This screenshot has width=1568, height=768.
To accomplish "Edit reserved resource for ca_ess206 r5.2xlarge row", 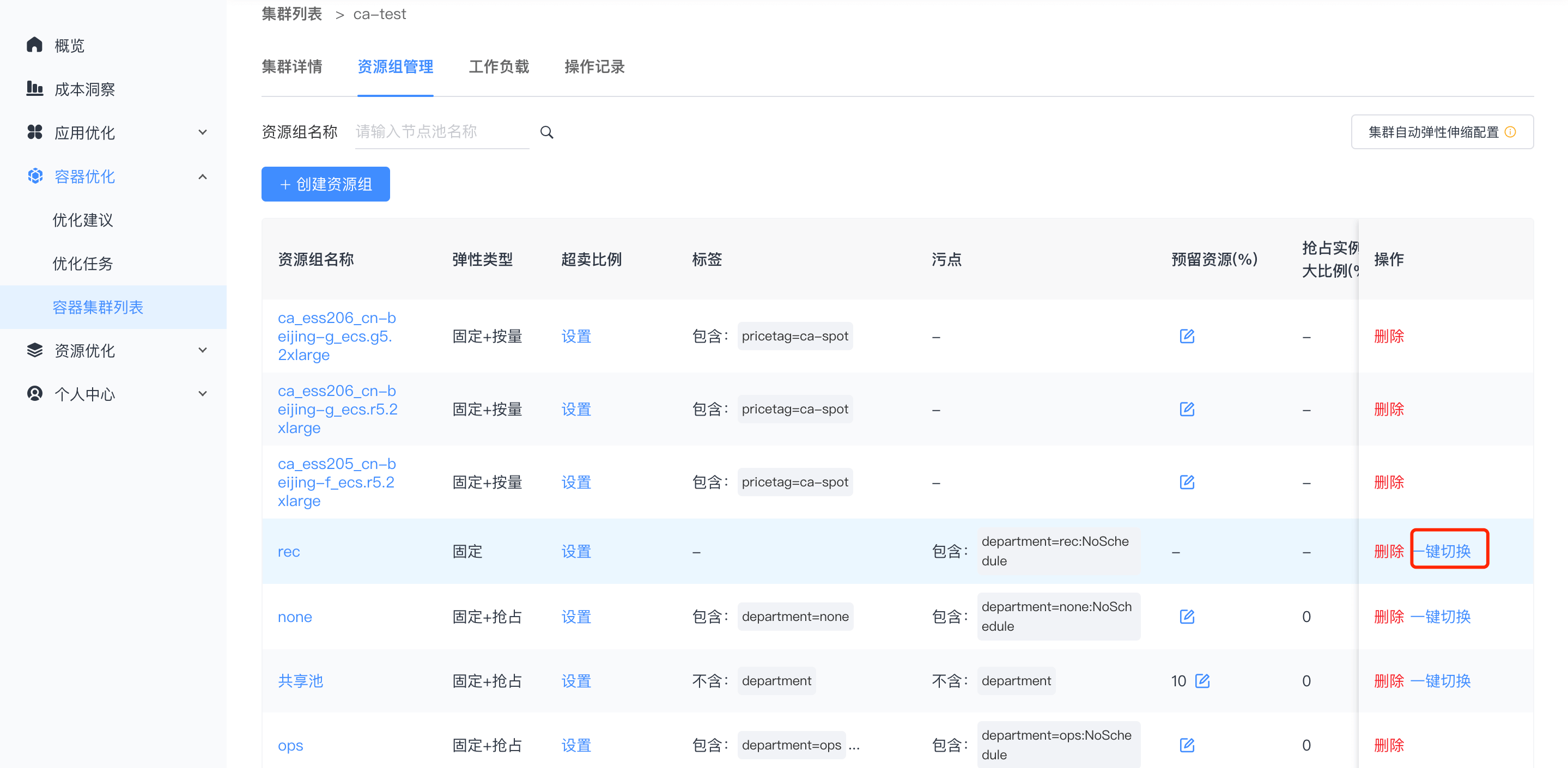I will coord(1187,409).
